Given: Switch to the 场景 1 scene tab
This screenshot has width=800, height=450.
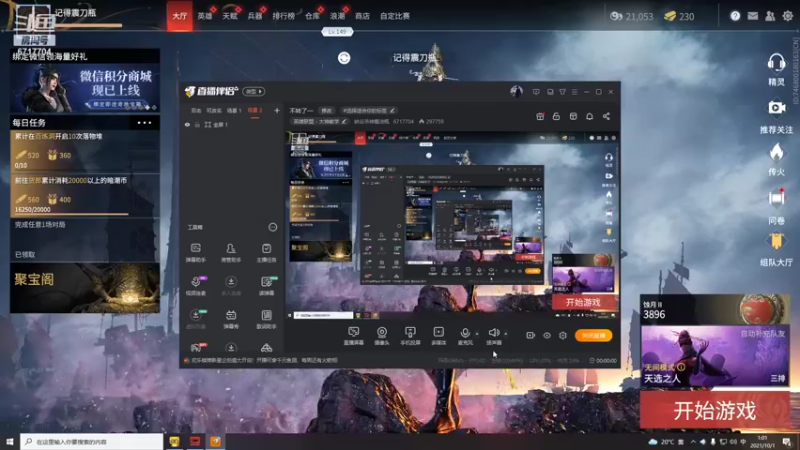Looking at the screenshot, I should (x=234, y=110).
